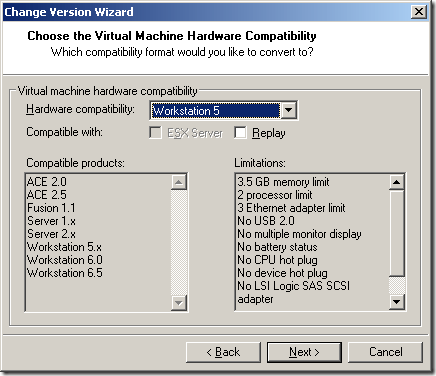Click the Compatible products scroll-down arrow
Screen dimensions: 436x376
pos(179,303)
